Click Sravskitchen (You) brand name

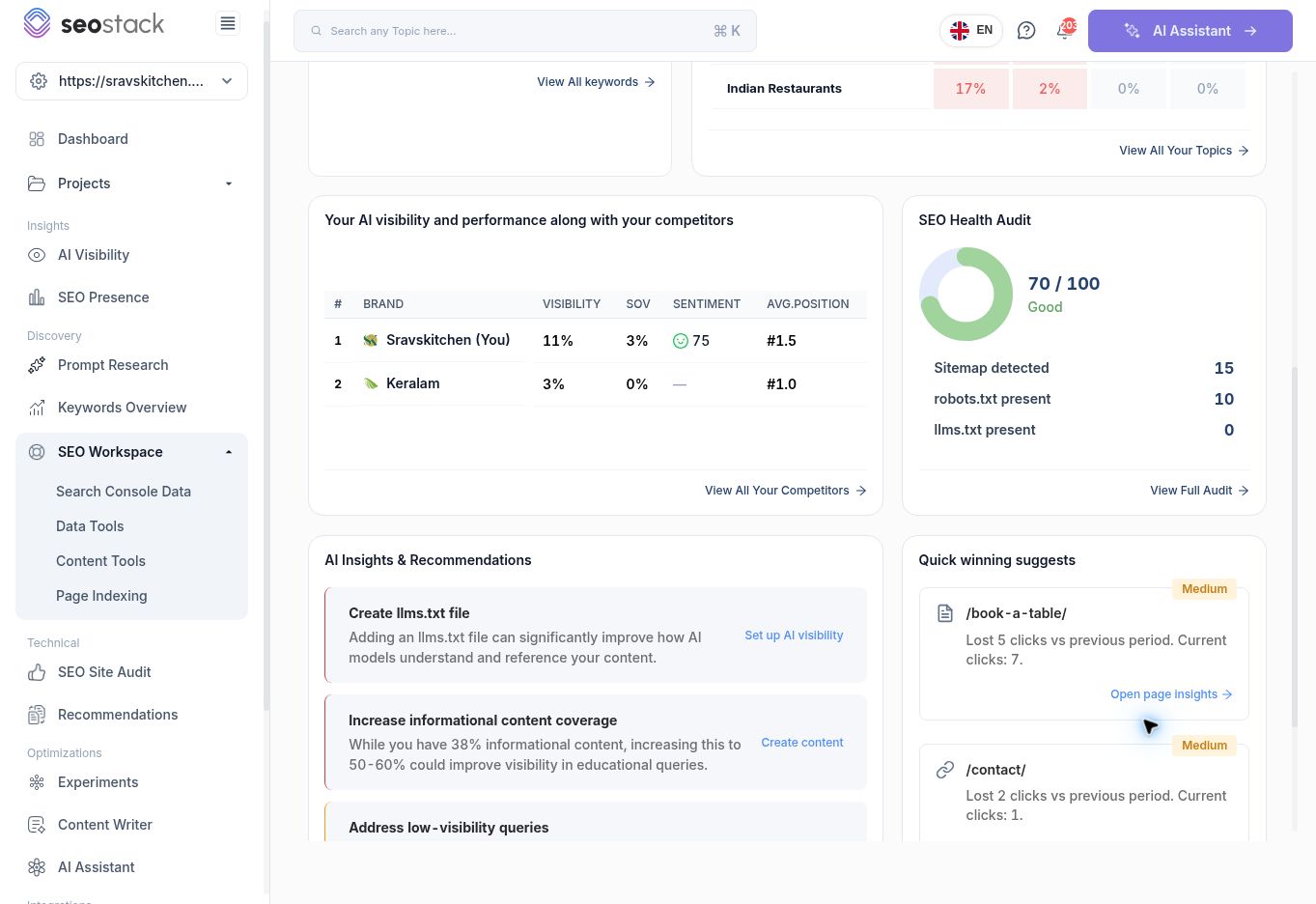pyautogui.click(x=448, y=340)
